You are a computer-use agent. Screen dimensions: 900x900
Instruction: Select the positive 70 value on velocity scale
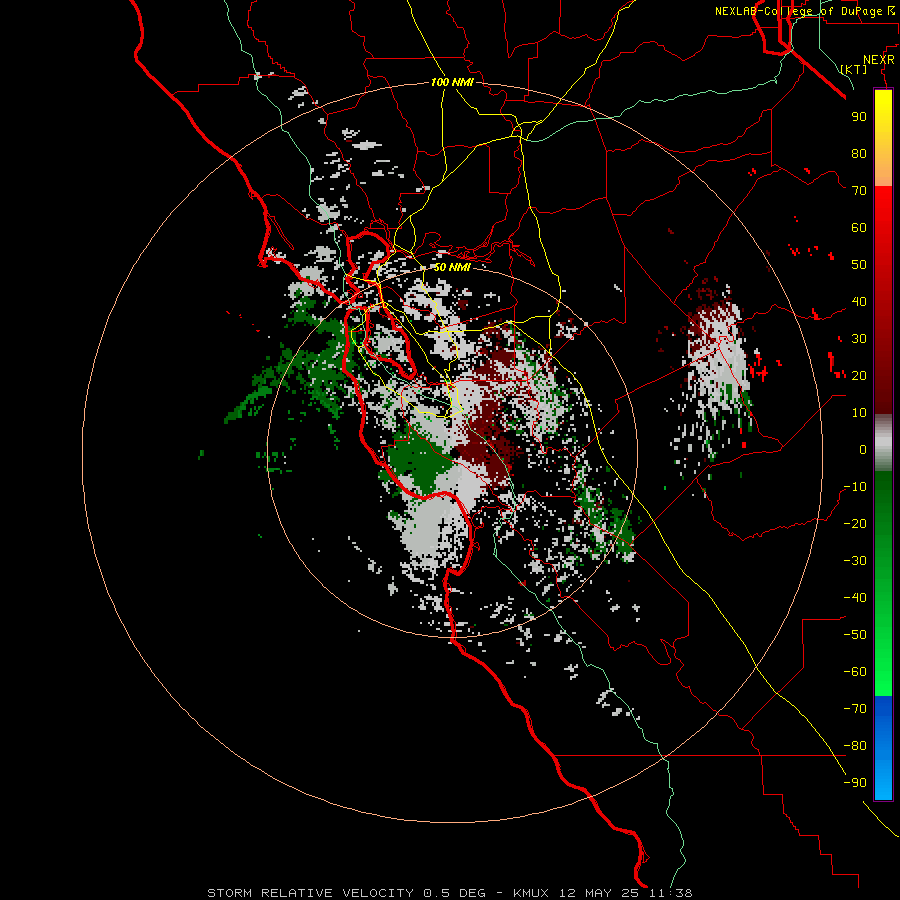pos(859,191)
